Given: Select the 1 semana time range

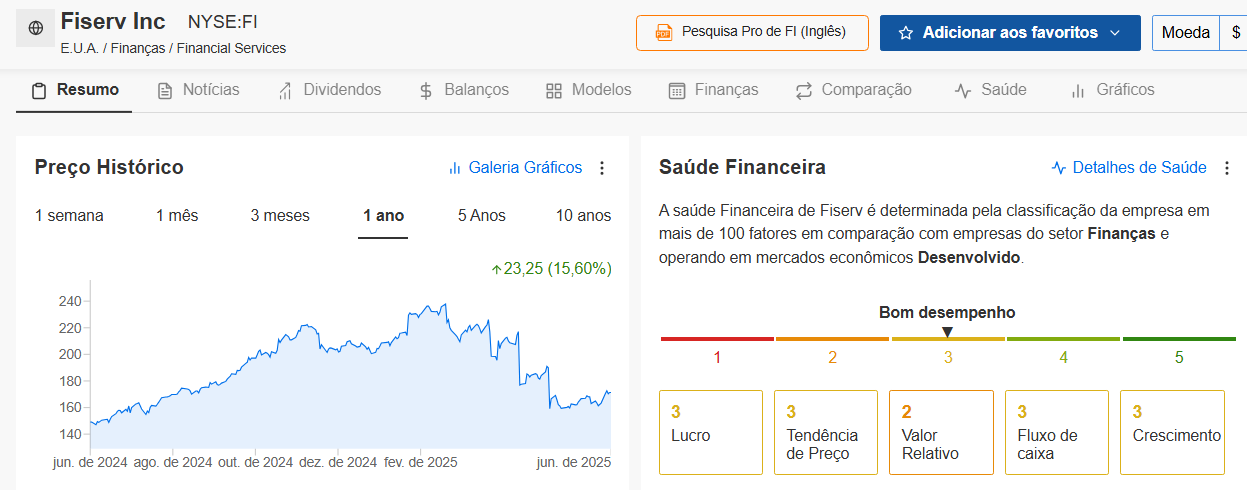Looking at the screenshot, I should click(x=69, y=216).
